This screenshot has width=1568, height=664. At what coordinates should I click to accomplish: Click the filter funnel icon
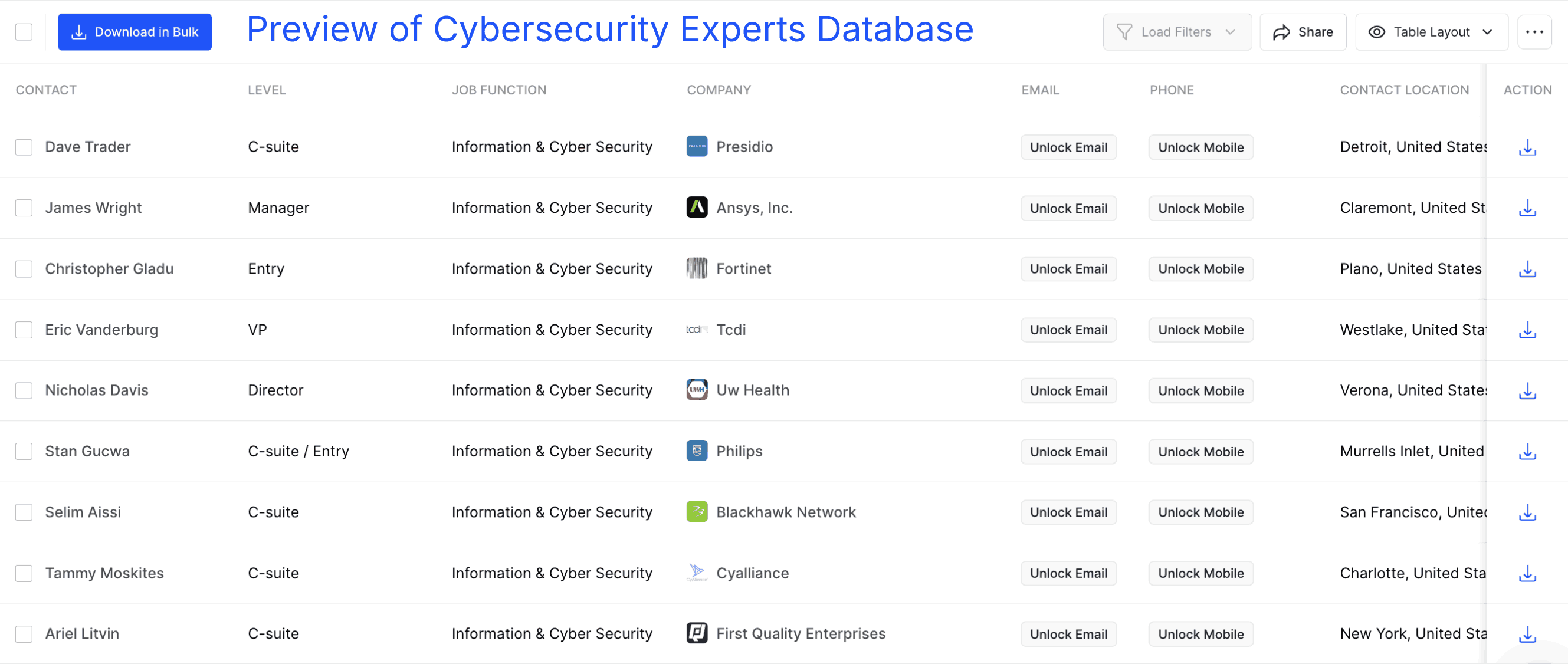1124,32
